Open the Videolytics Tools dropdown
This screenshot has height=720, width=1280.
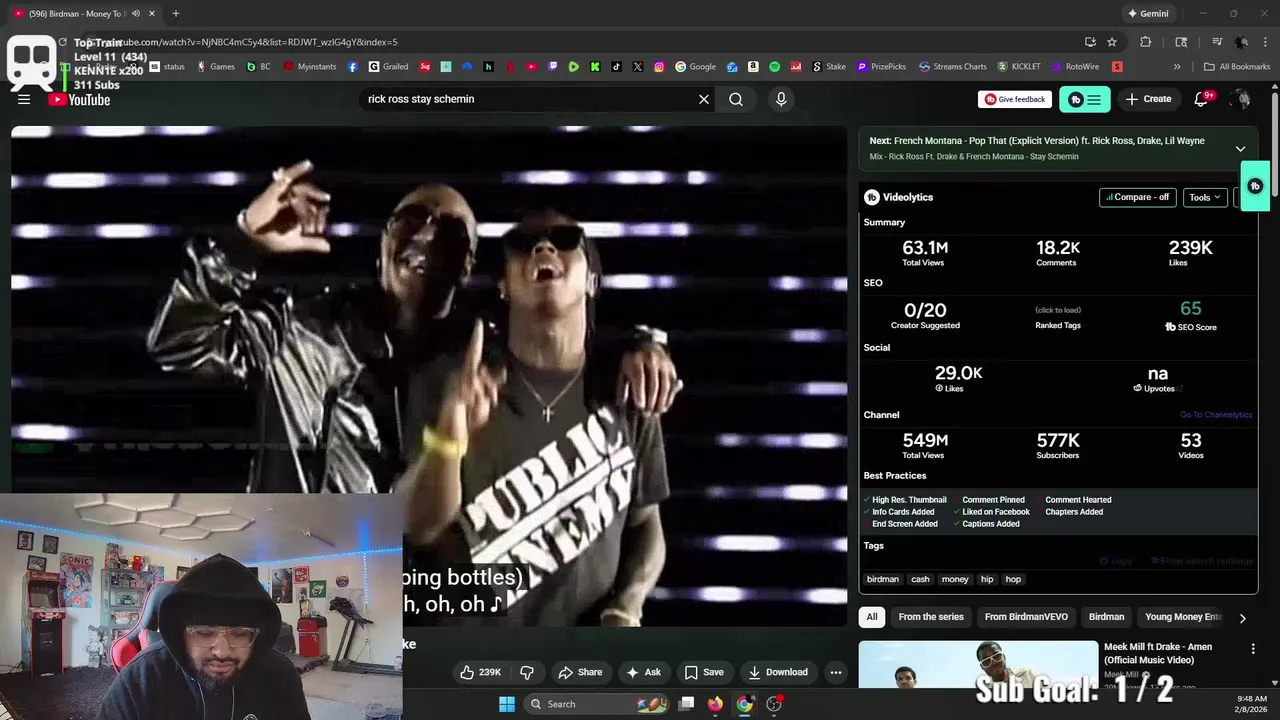[1205, 197]
